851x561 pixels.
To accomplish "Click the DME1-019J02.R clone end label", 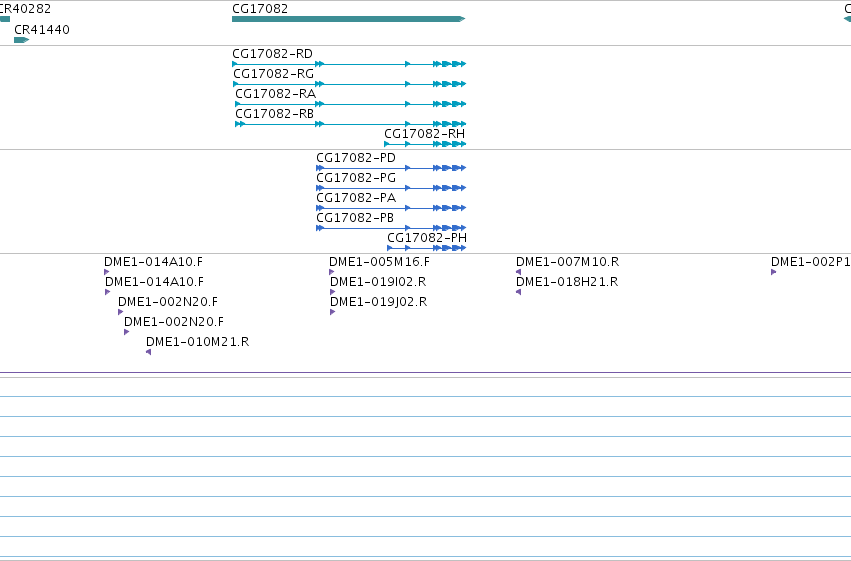I will pos(379,302).
